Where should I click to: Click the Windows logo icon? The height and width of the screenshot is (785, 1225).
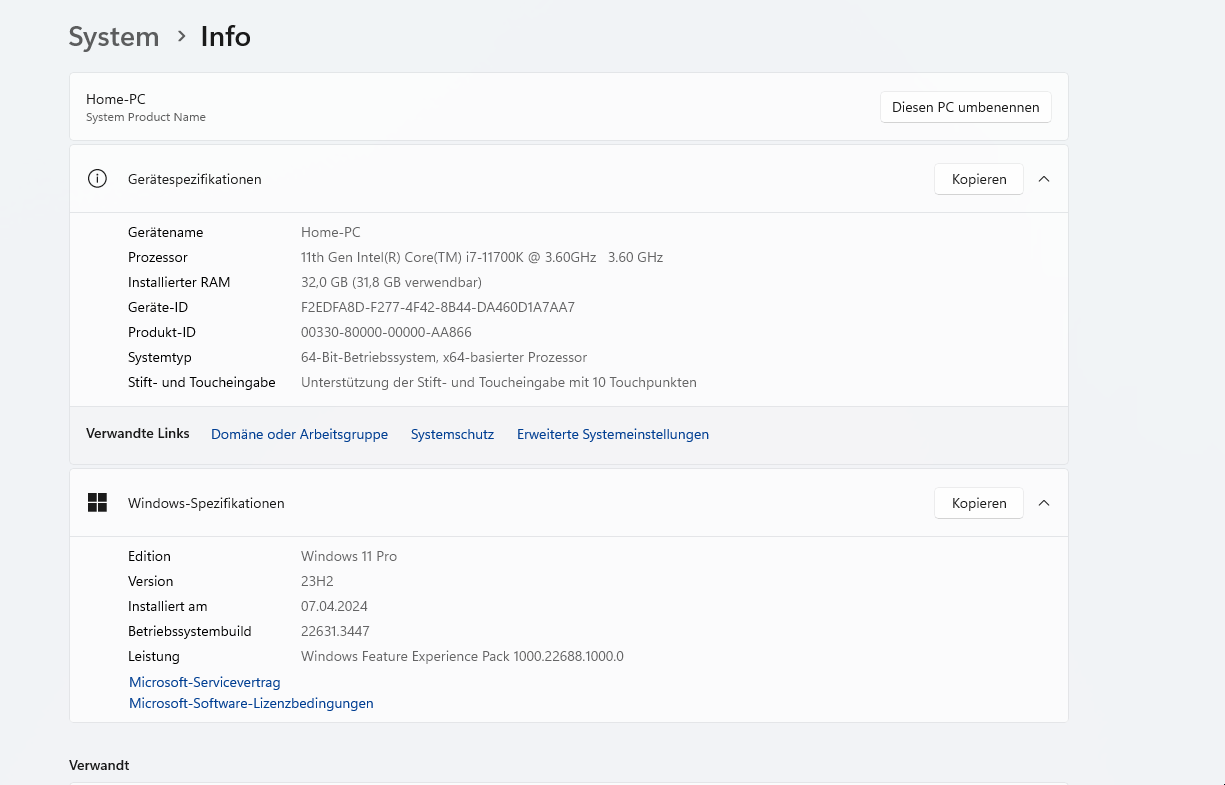[x=97, y=503]
